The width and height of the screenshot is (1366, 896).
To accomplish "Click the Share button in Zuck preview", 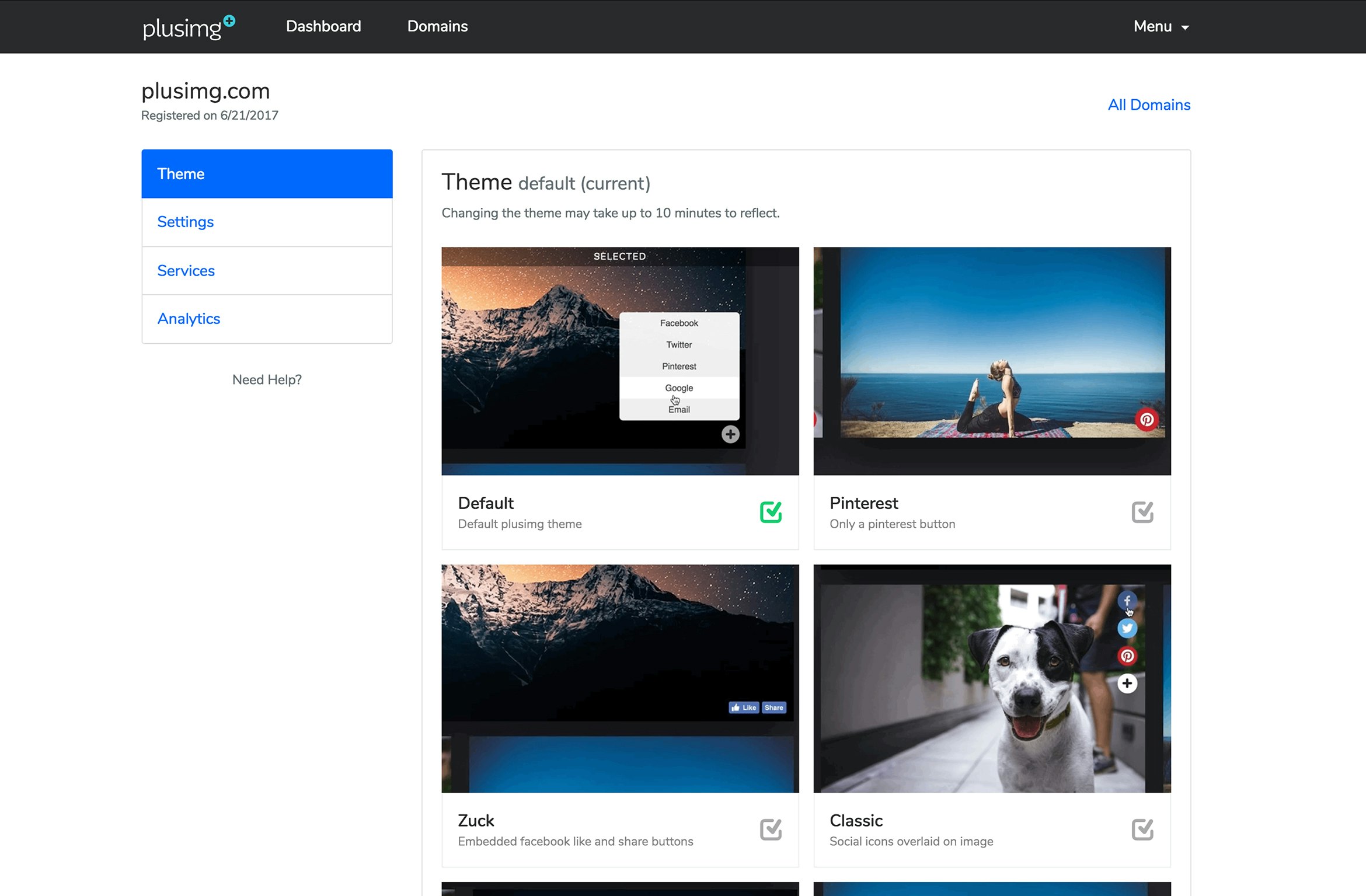I will [773, 707].
